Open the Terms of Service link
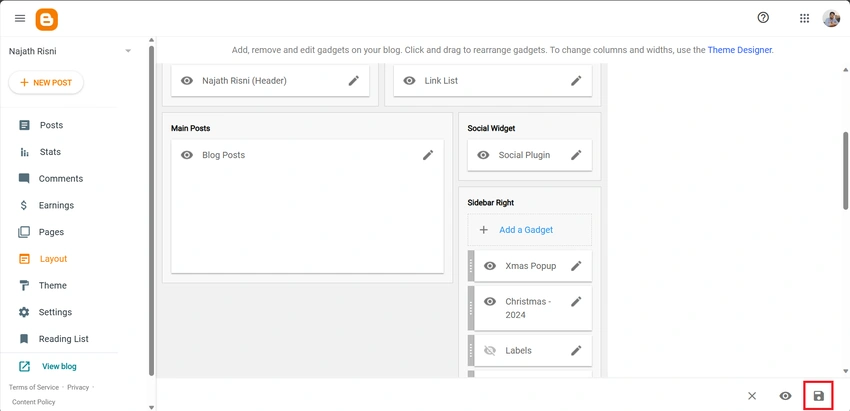850x411 pixels. click(x=34, y=387)
